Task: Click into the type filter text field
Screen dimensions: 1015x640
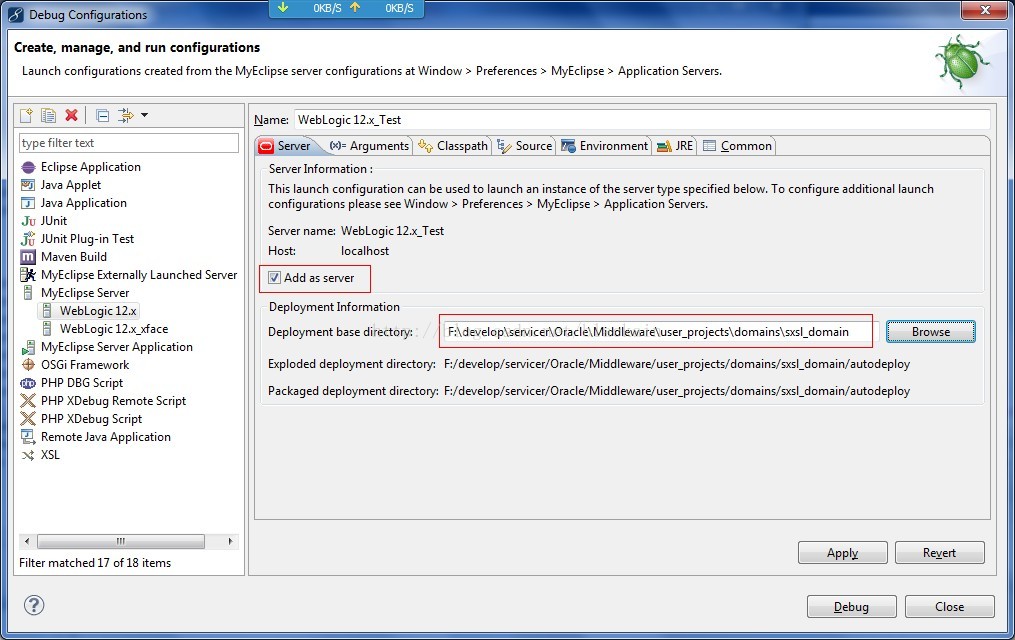Action: tap(129, 143)
